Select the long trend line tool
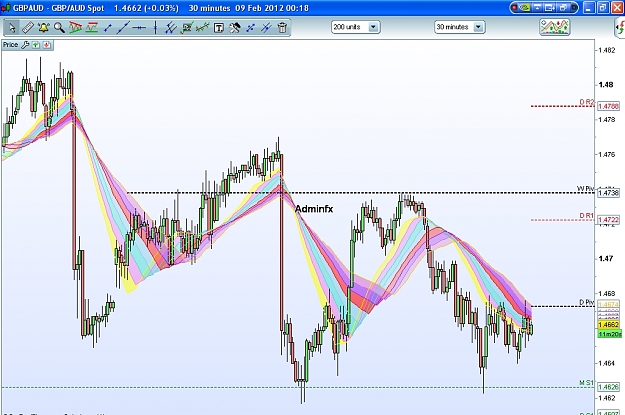Image resolution: width=625 pixels, height=415 pixels. (123, 28)
